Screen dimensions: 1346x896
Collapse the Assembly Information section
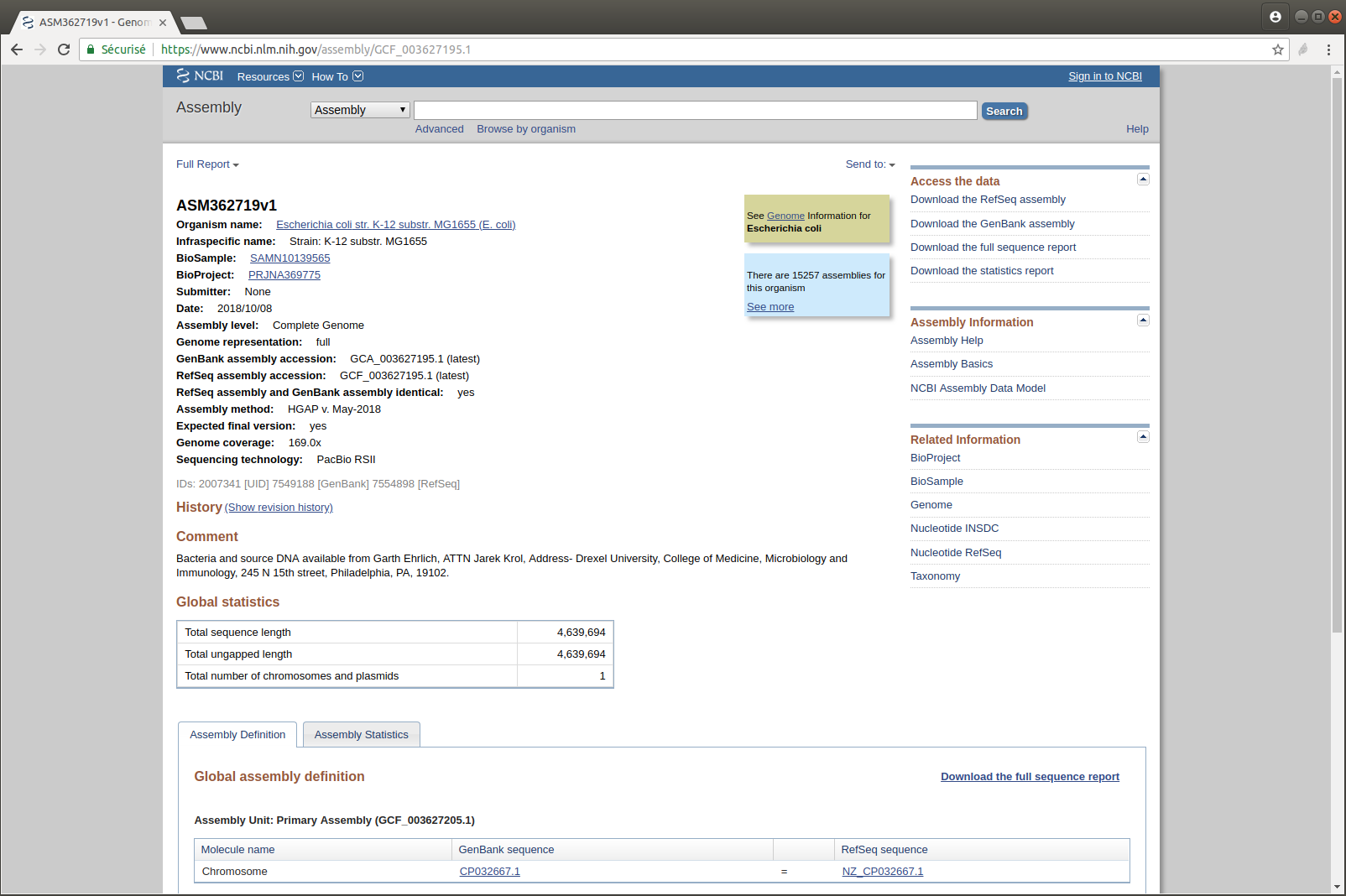click(1143, 320)
